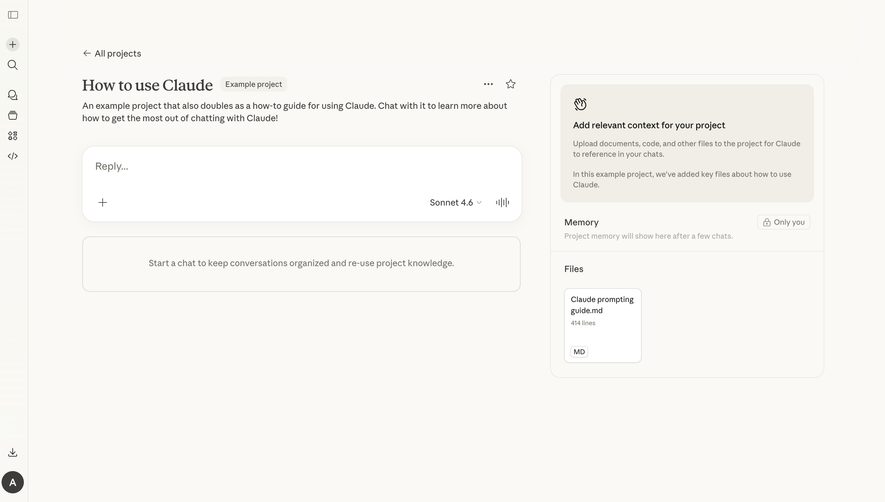Start voice mode with the waveform icon
Screen dimensions: 885x502
pos(502,202)
